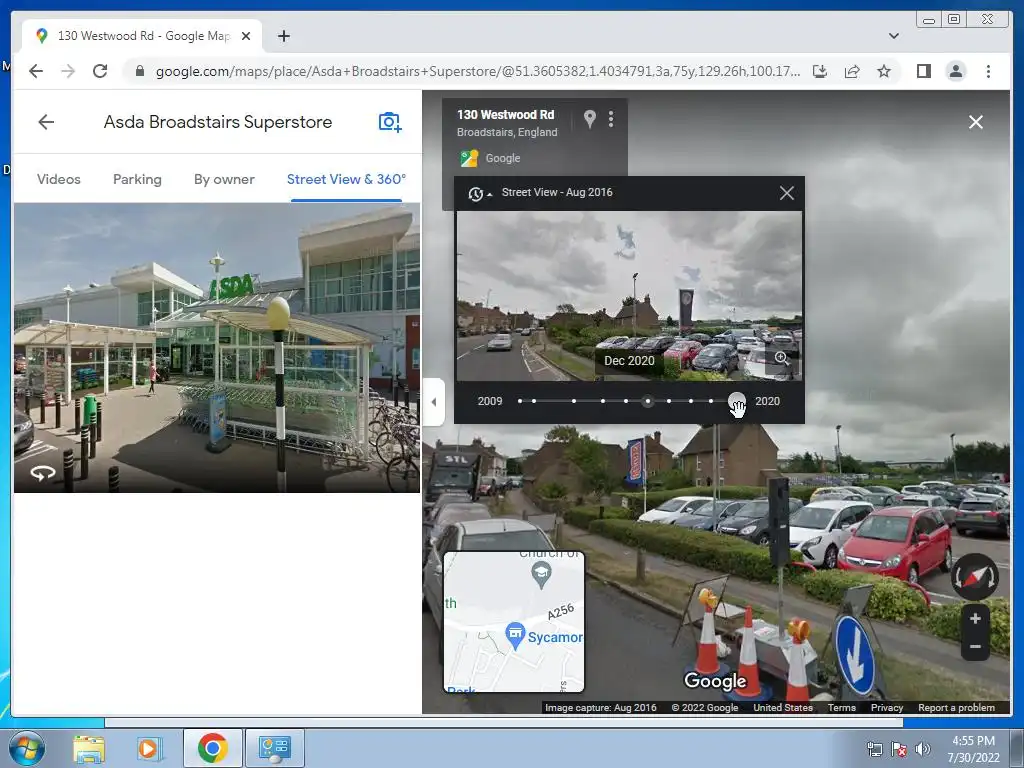The width and height of the screenshot is (1024, 768).
Task: Zoom out with the minus button
Action: [x=975, y=647]
